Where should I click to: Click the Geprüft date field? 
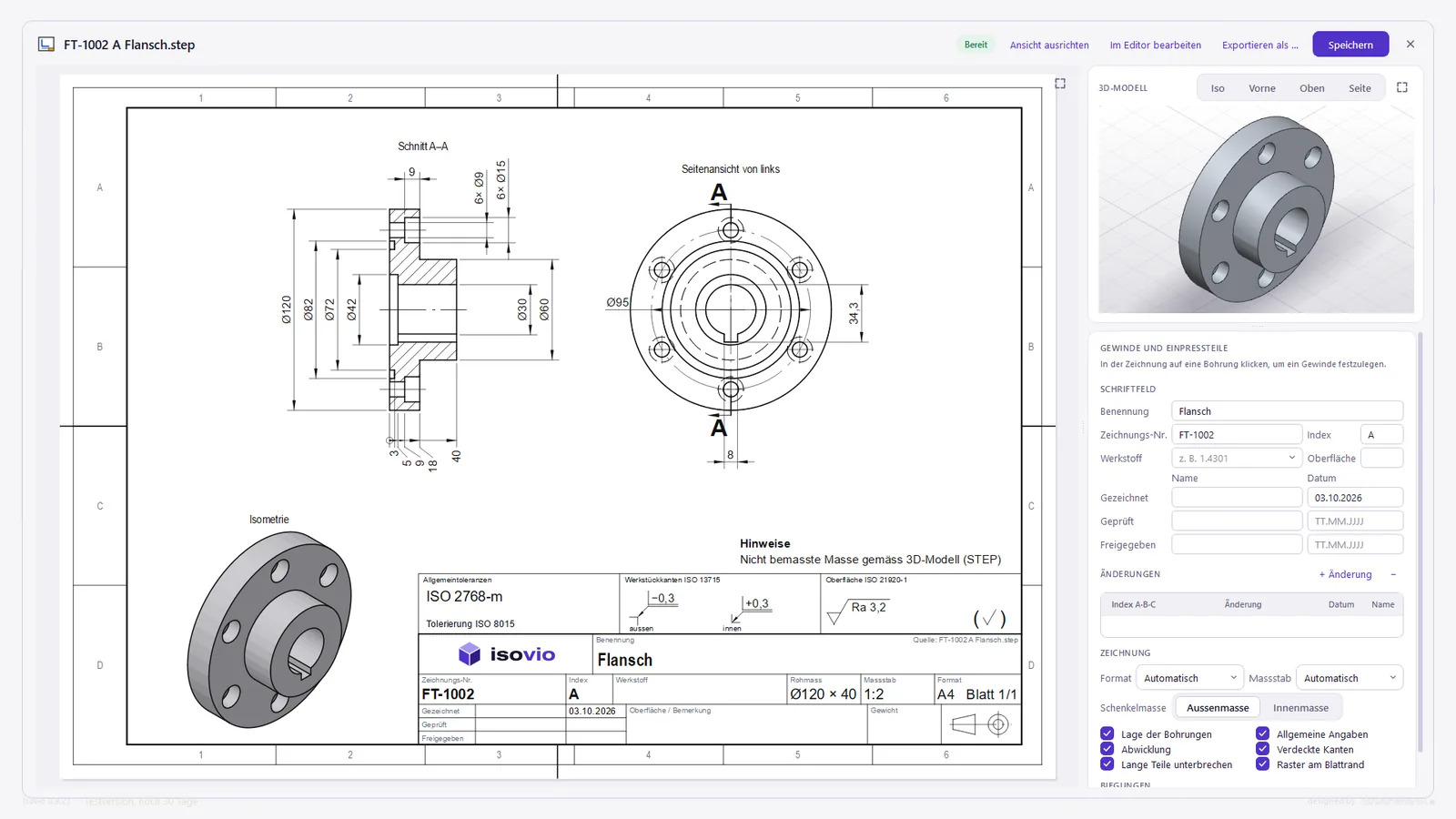(x=1355, y=521)
